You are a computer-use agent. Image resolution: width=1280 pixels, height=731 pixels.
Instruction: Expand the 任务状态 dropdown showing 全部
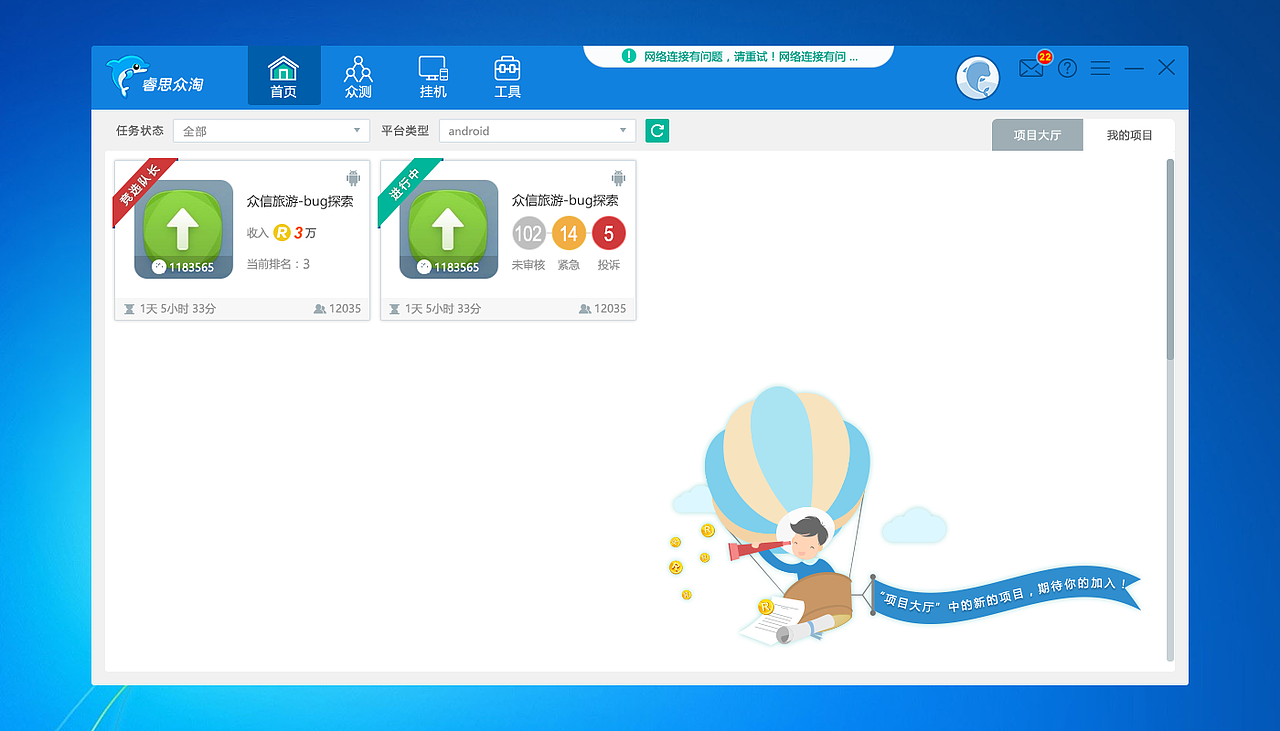[x=272, y=131]
